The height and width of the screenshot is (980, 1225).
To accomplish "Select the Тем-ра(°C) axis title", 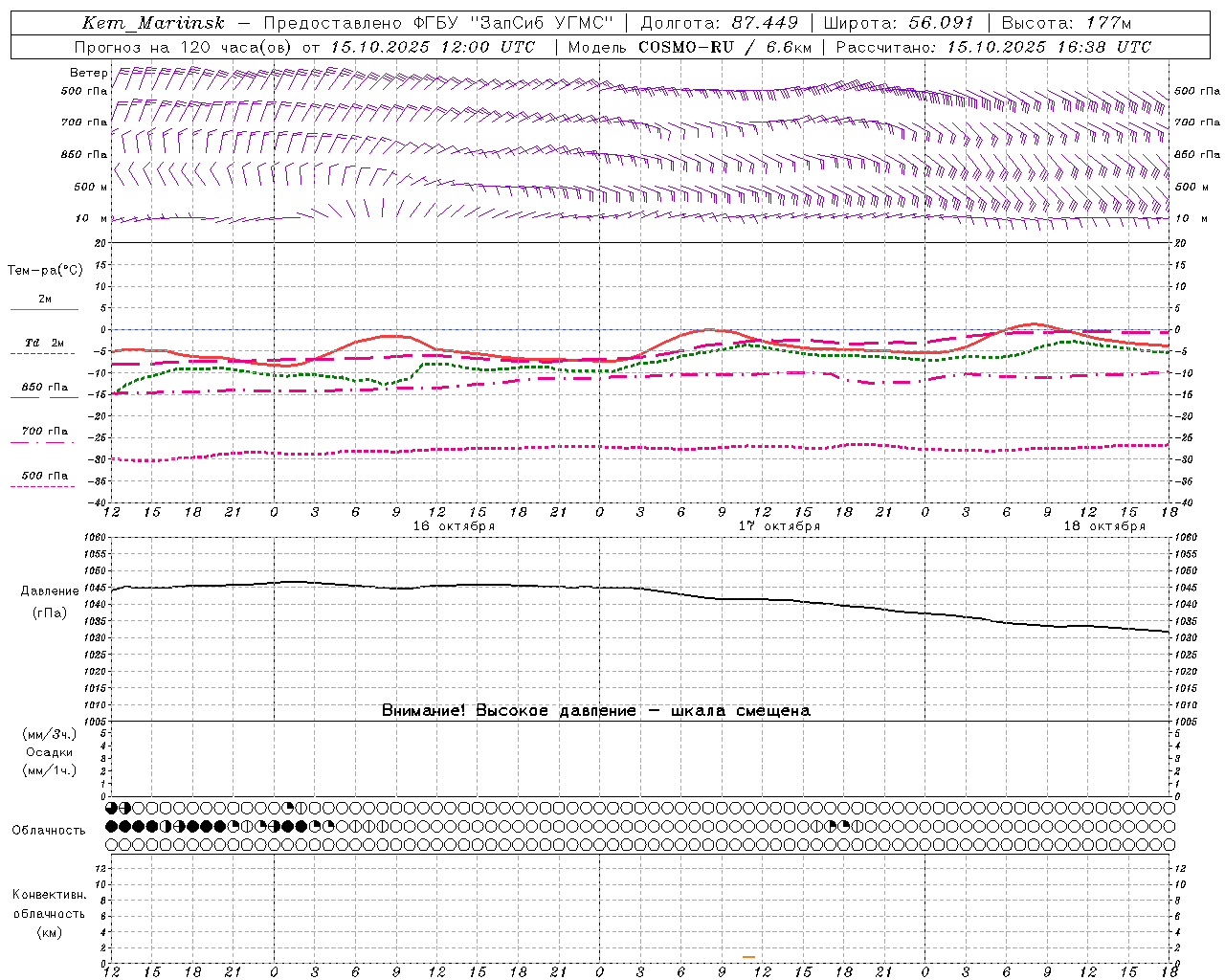I will [45, 271].
